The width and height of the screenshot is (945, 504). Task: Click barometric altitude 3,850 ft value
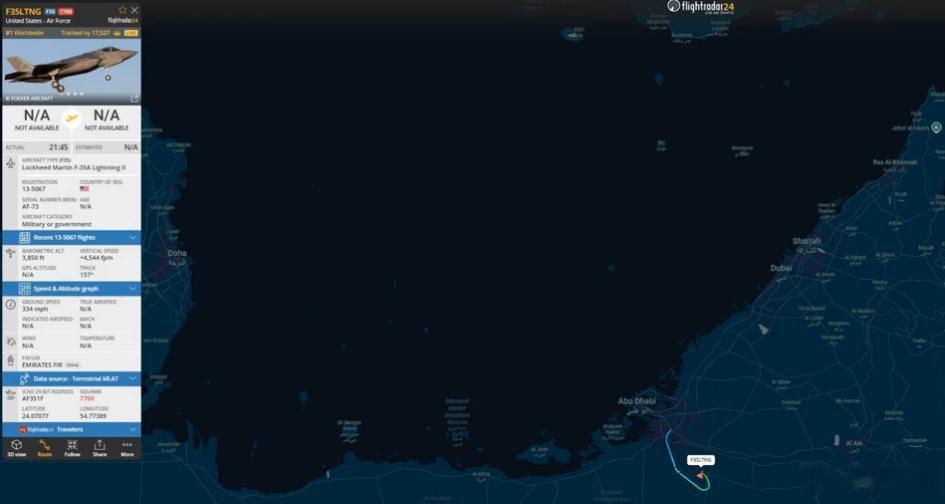point(33,258)
